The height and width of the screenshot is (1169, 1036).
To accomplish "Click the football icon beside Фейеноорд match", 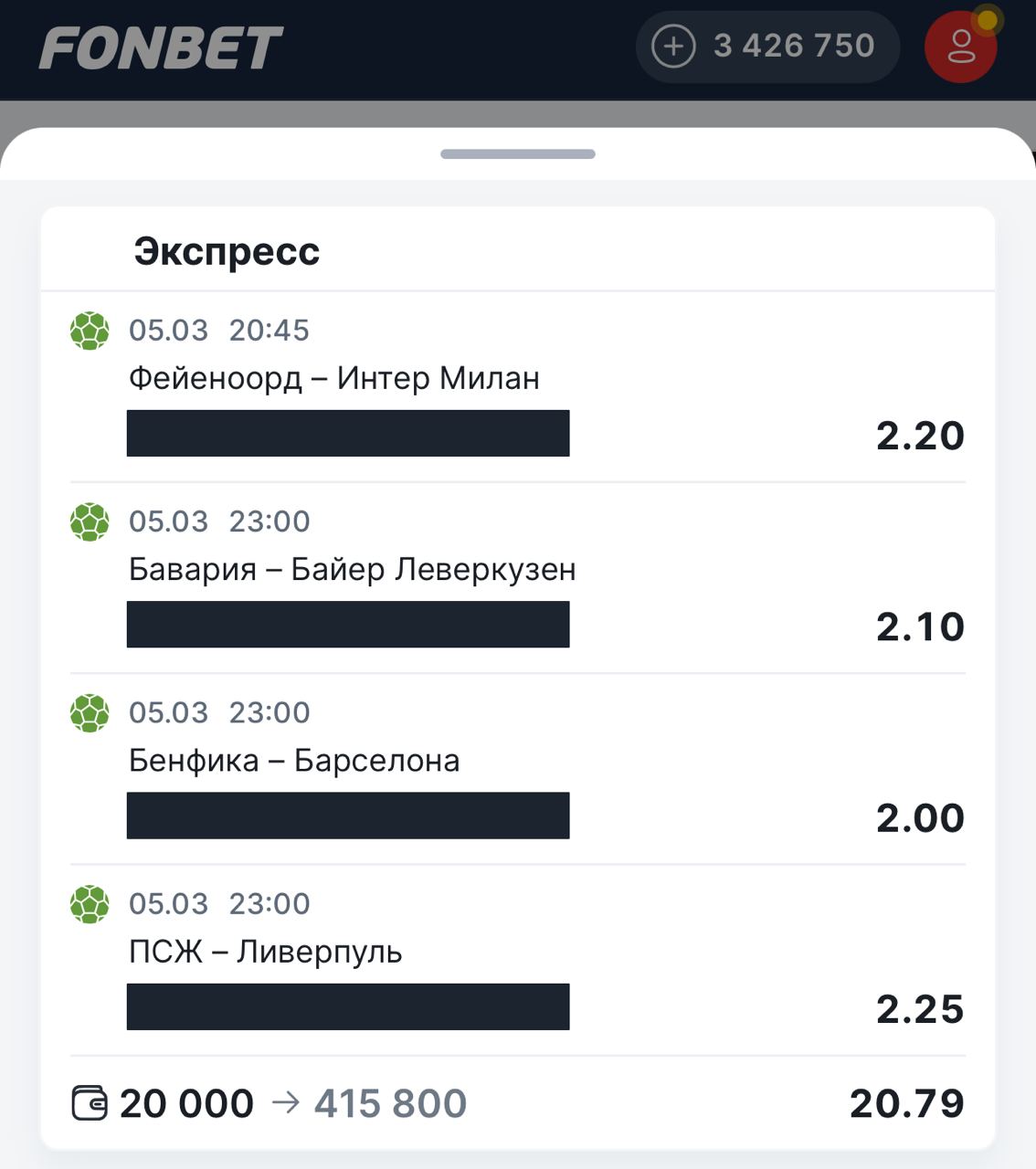I will click(90, 331).
